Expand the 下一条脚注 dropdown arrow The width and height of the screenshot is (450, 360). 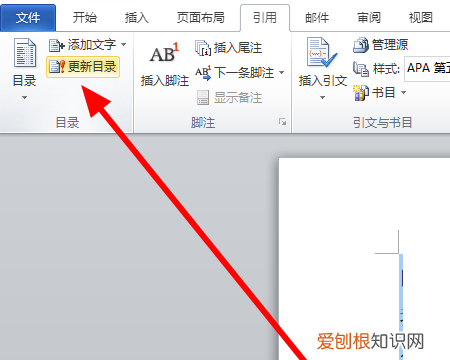(x=282, y=72)
